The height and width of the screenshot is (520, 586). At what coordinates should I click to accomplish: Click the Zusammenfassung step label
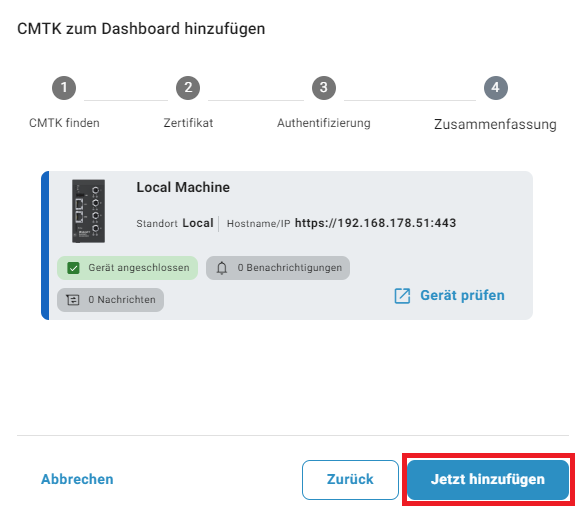click(x=495, y=124)
